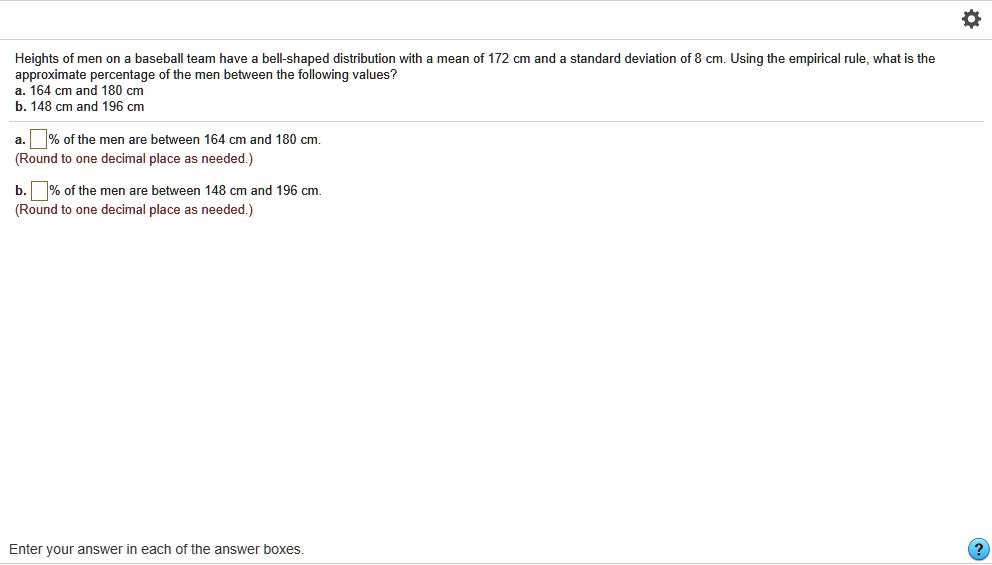Click the rounding hint under part b
This screenshot has height=565, width=992.
134,209
